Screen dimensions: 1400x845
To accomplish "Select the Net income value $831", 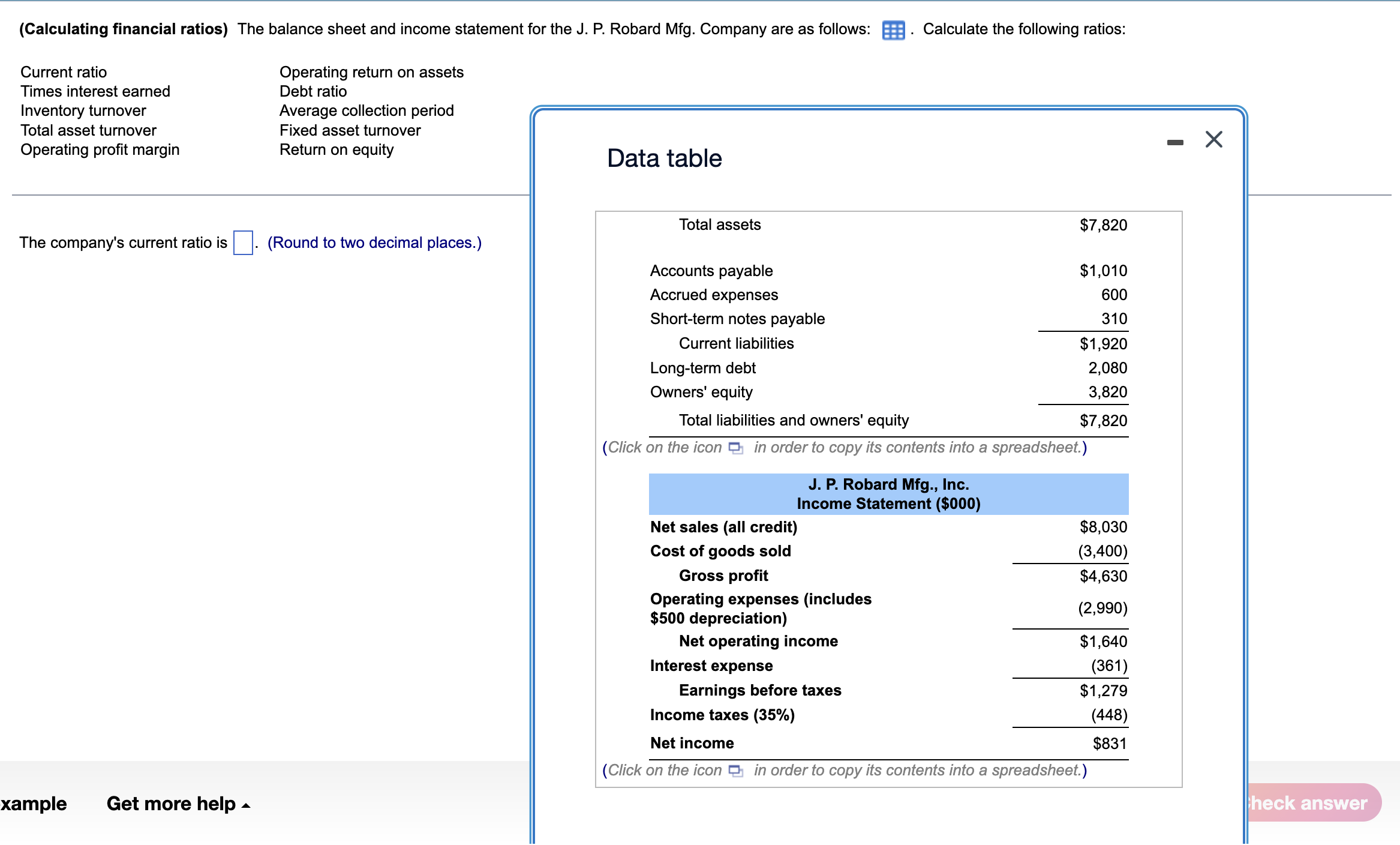I will click(x=1110, y=743).
